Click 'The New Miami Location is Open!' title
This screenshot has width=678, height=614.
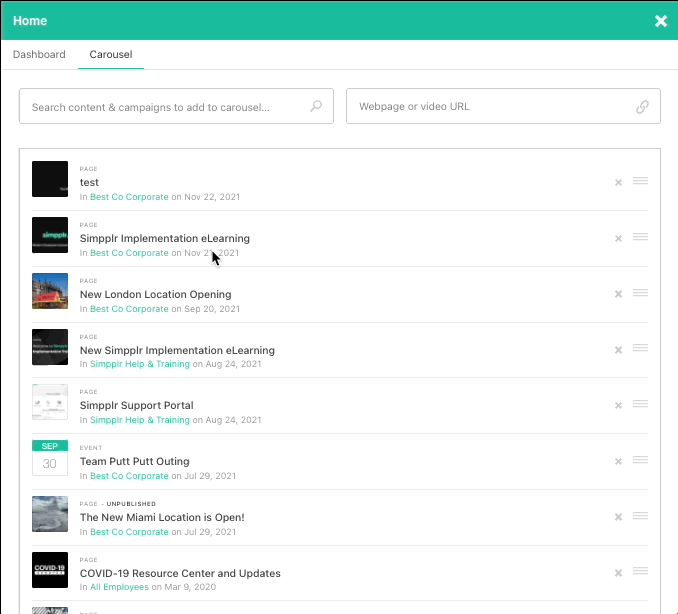click(162, 517)
